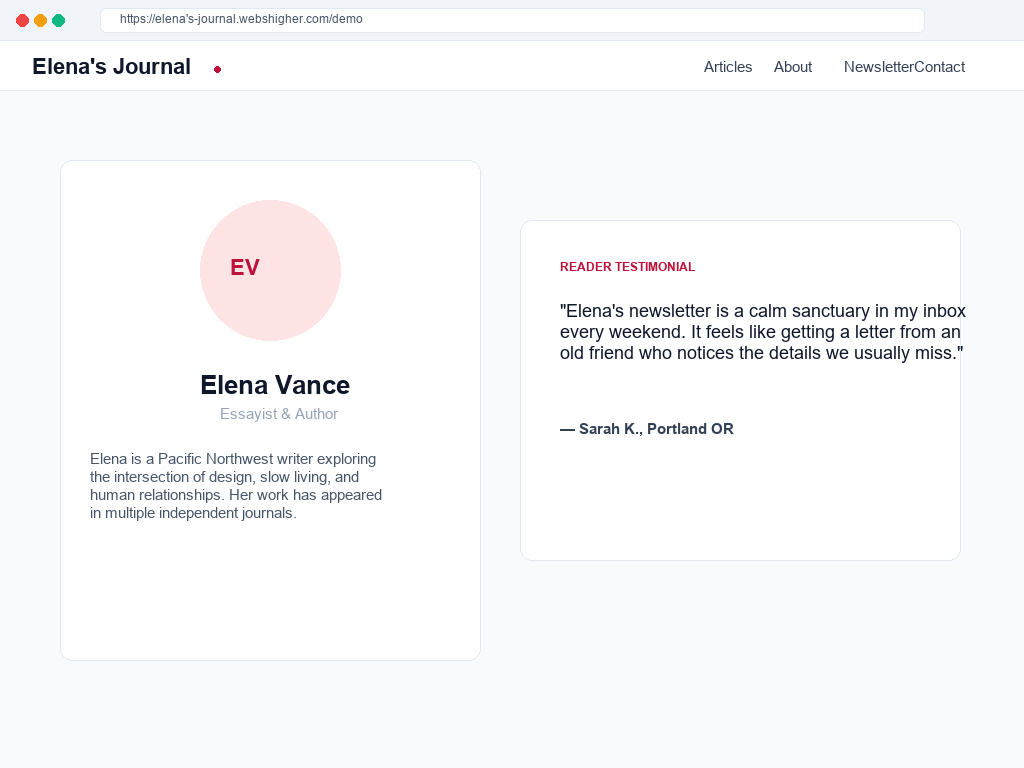Select the Contact nav link
The width and height of the screenshot is (1024, 768).
click(940, 67)
